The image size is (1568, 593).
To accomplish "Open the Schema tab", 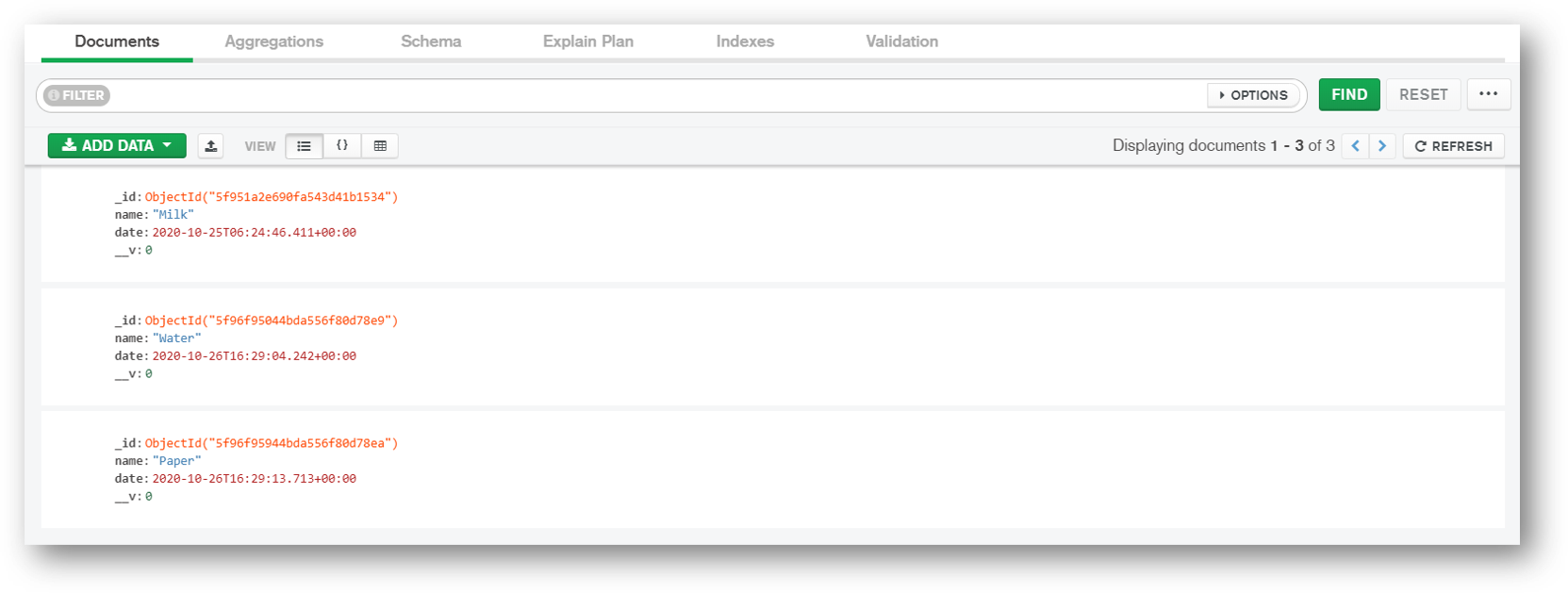I will click(x=431, y=41).
